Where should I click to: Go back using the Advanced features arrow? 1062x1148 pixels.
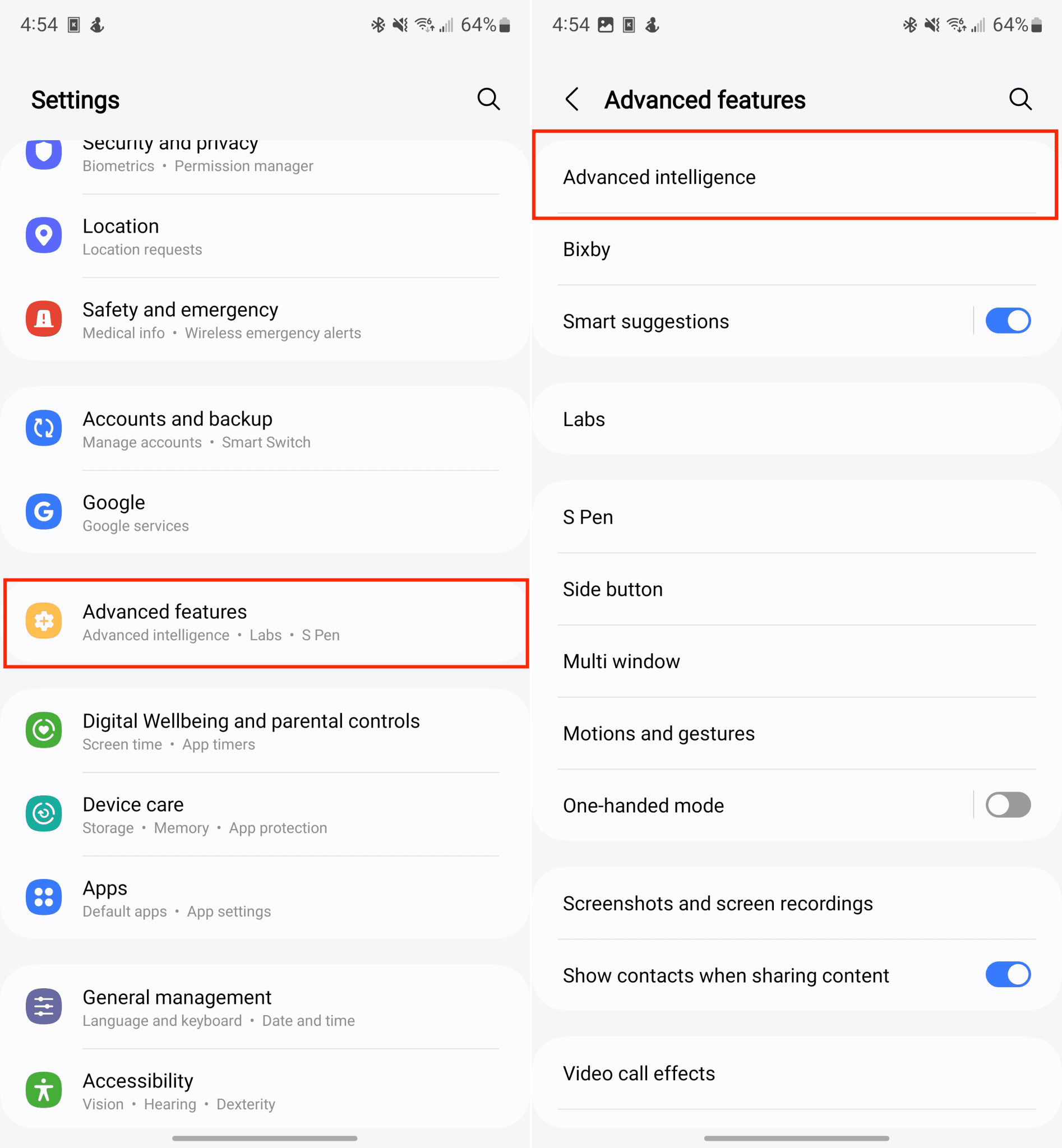point(572,99)
